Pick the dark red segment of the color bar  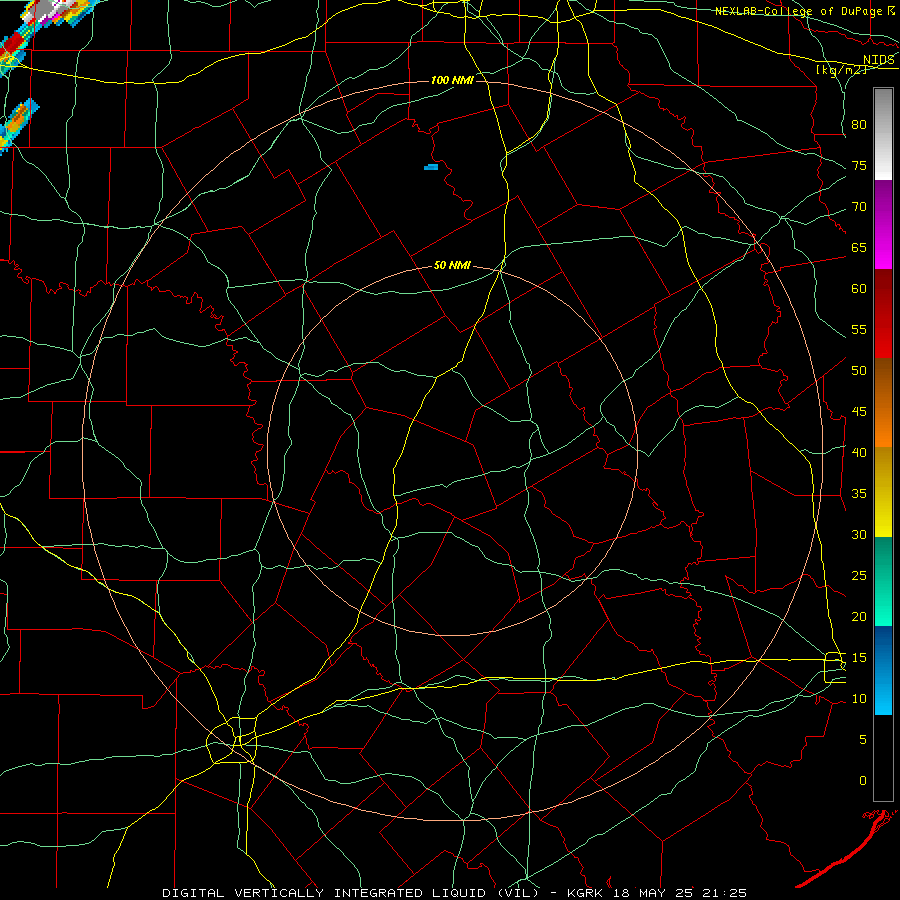[x=883, y=313]
